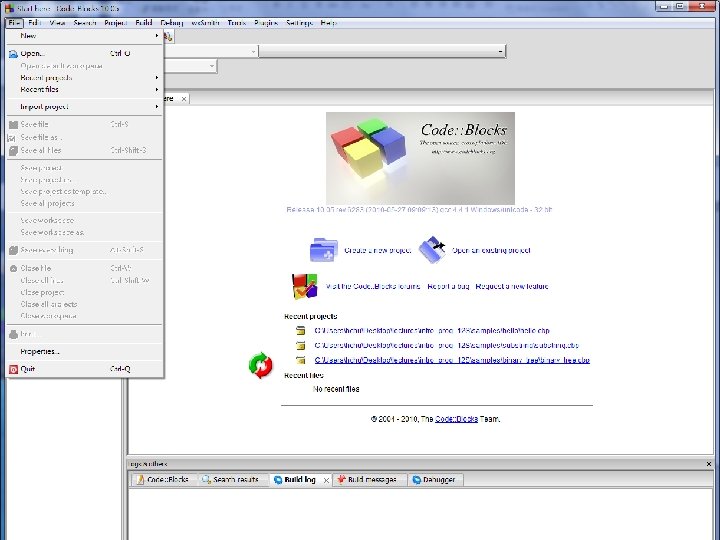
Task: Click the Code::Blocks Team footer link
Action: tap(456, 419)
